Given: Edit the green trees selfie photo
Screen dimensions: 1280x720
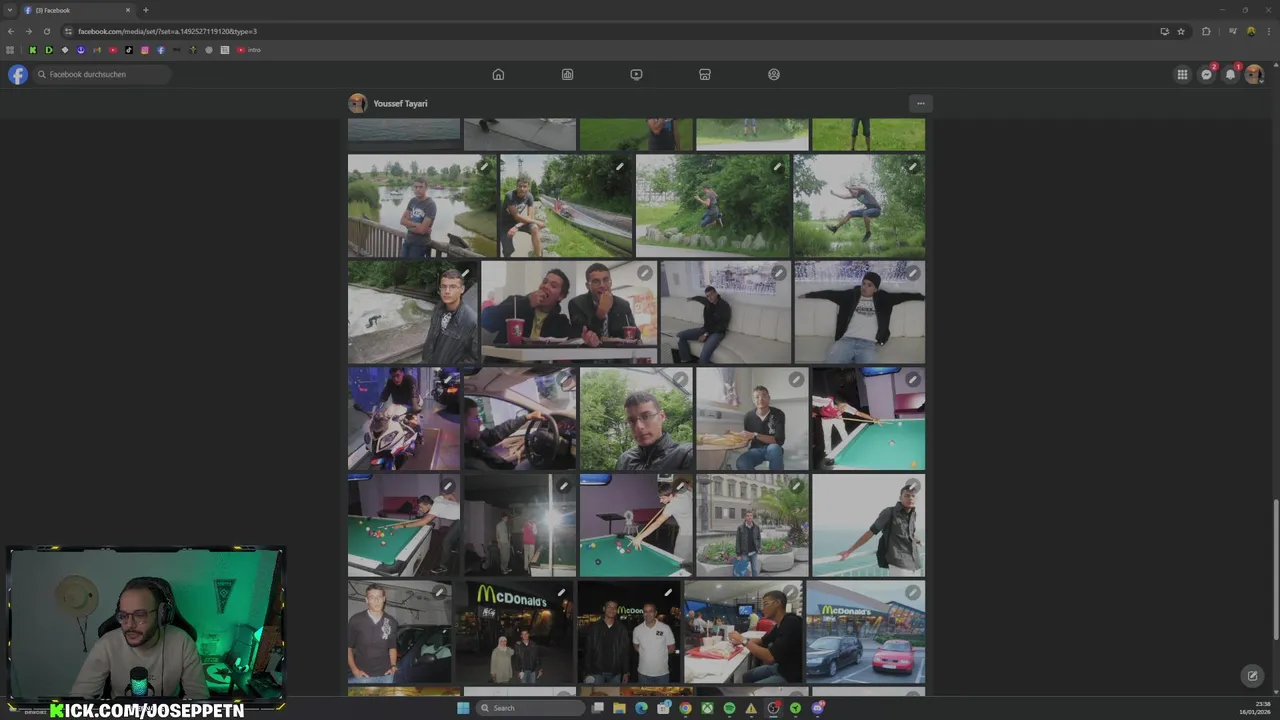Looking at the screenshot, I should click(680, 380).
